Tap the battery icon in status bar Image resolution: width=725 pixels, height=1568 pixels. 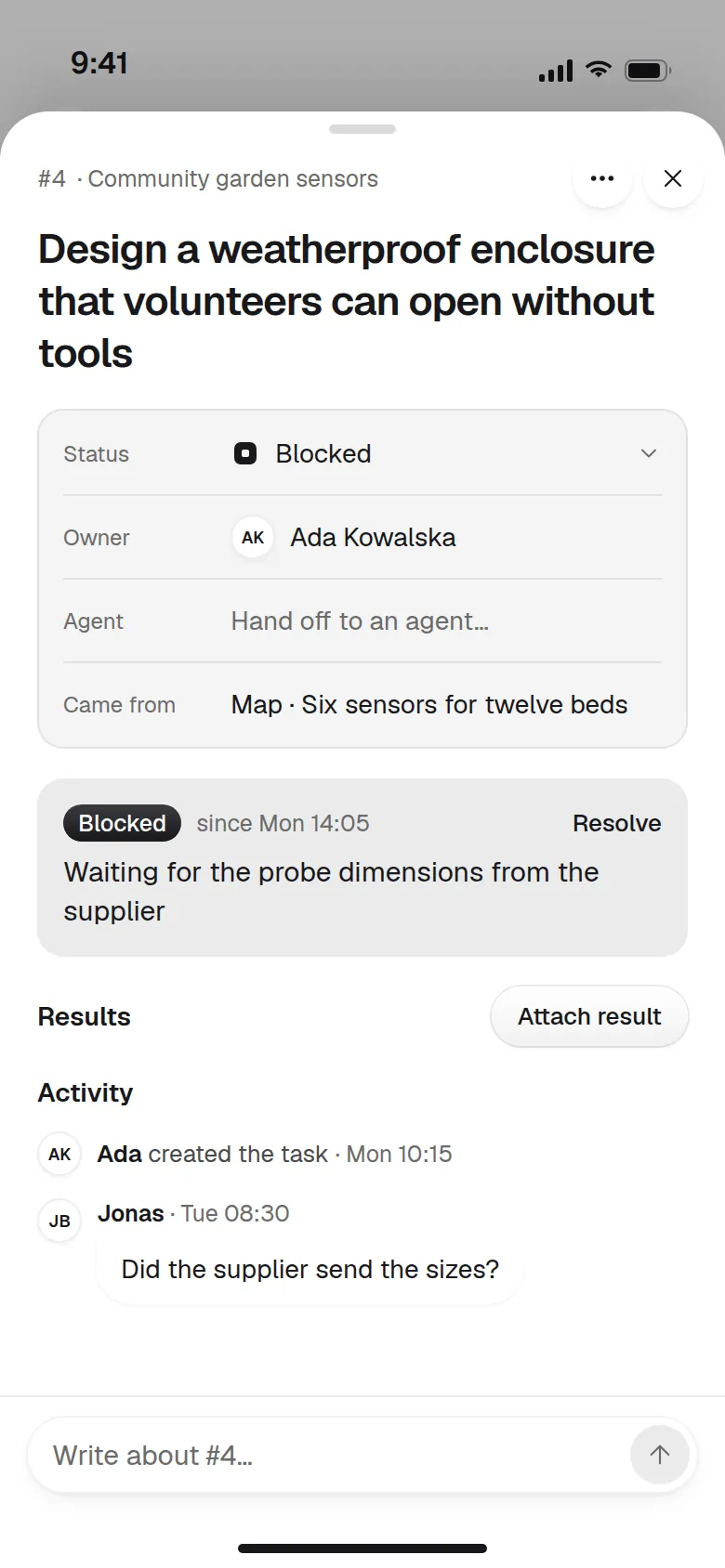click(648, 70)
